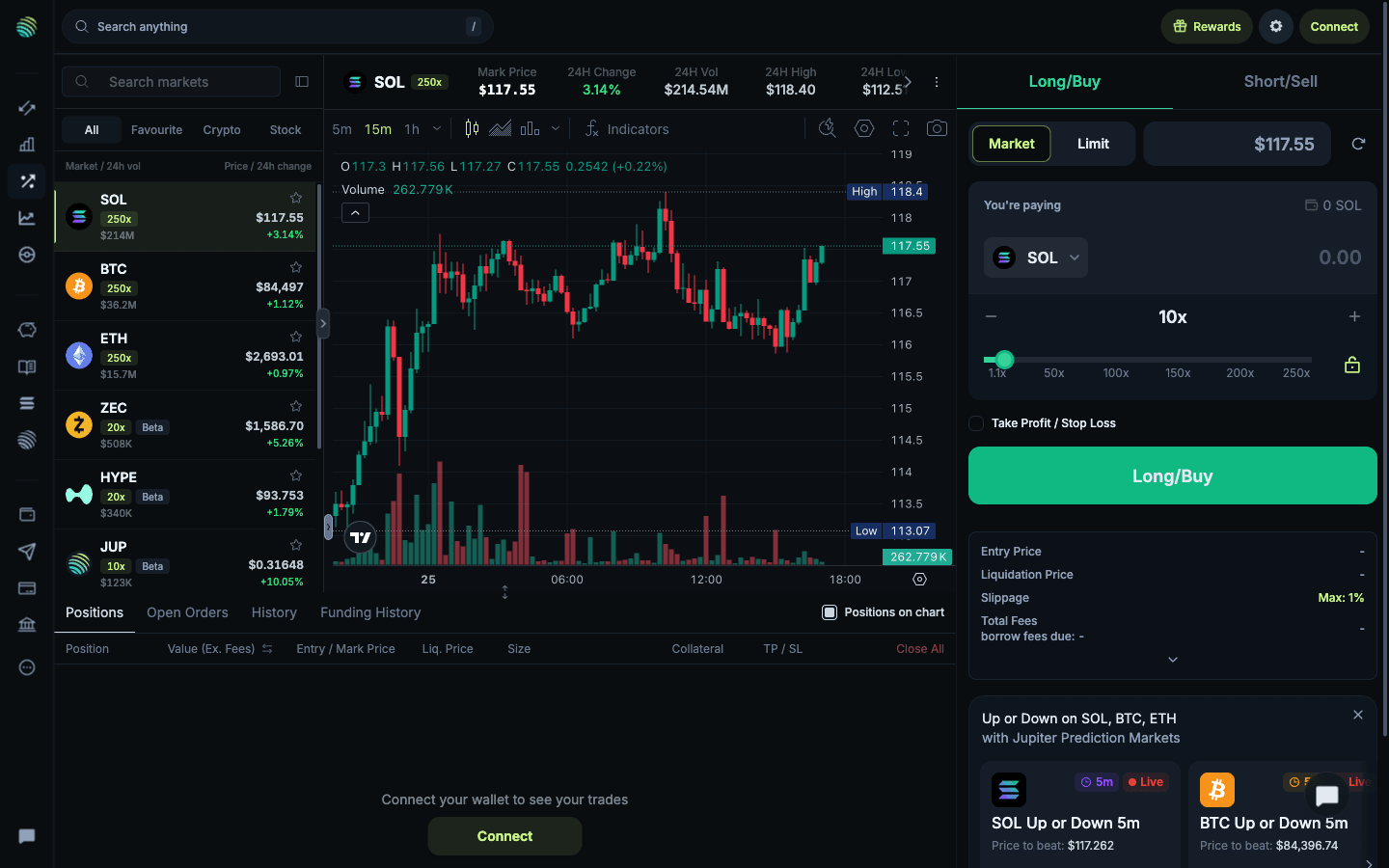This screenshot has width=1389, height=868.
Task: Click Close All positions link
Action: coord(920,649)
